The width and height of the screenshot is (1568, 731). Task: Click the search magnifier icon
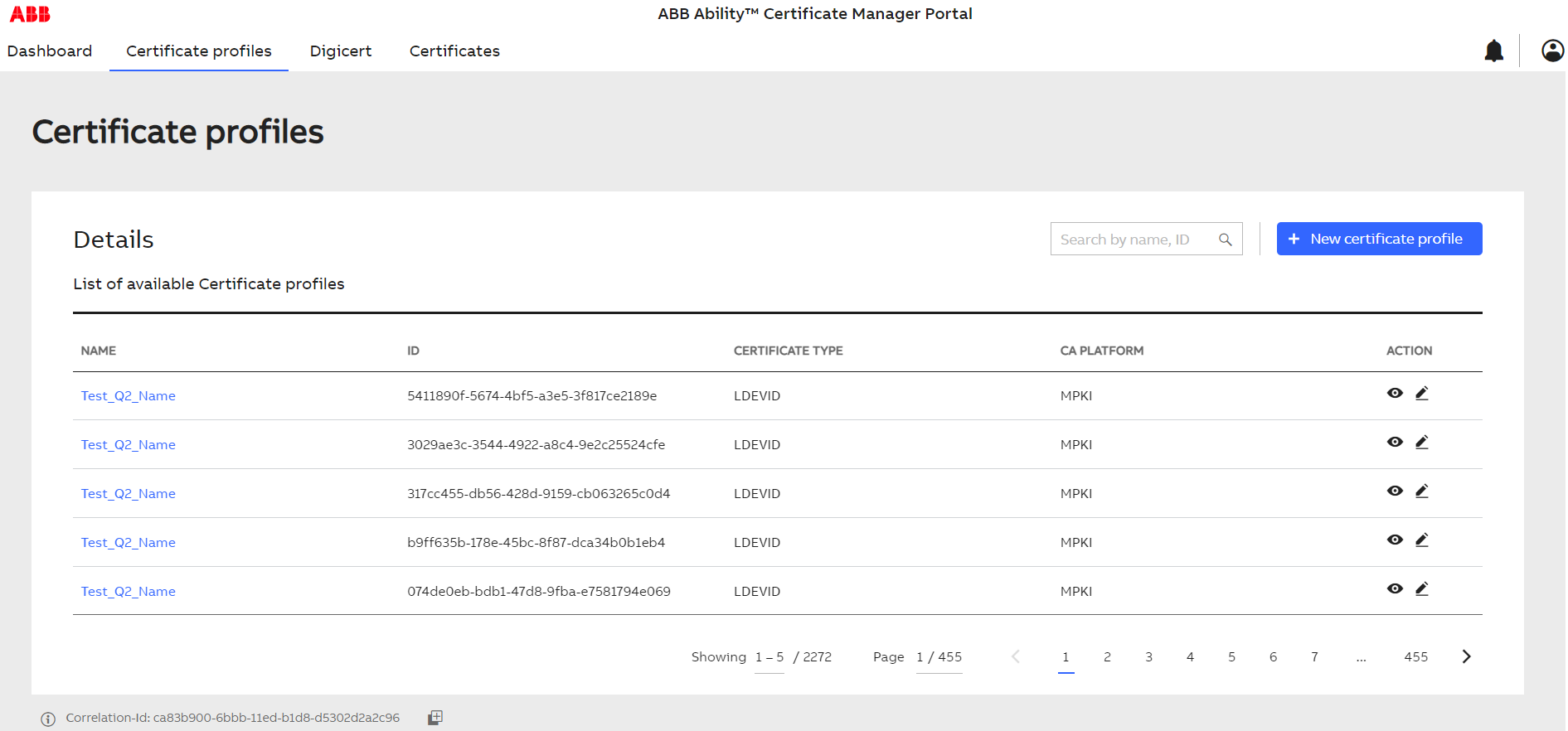1225,240
